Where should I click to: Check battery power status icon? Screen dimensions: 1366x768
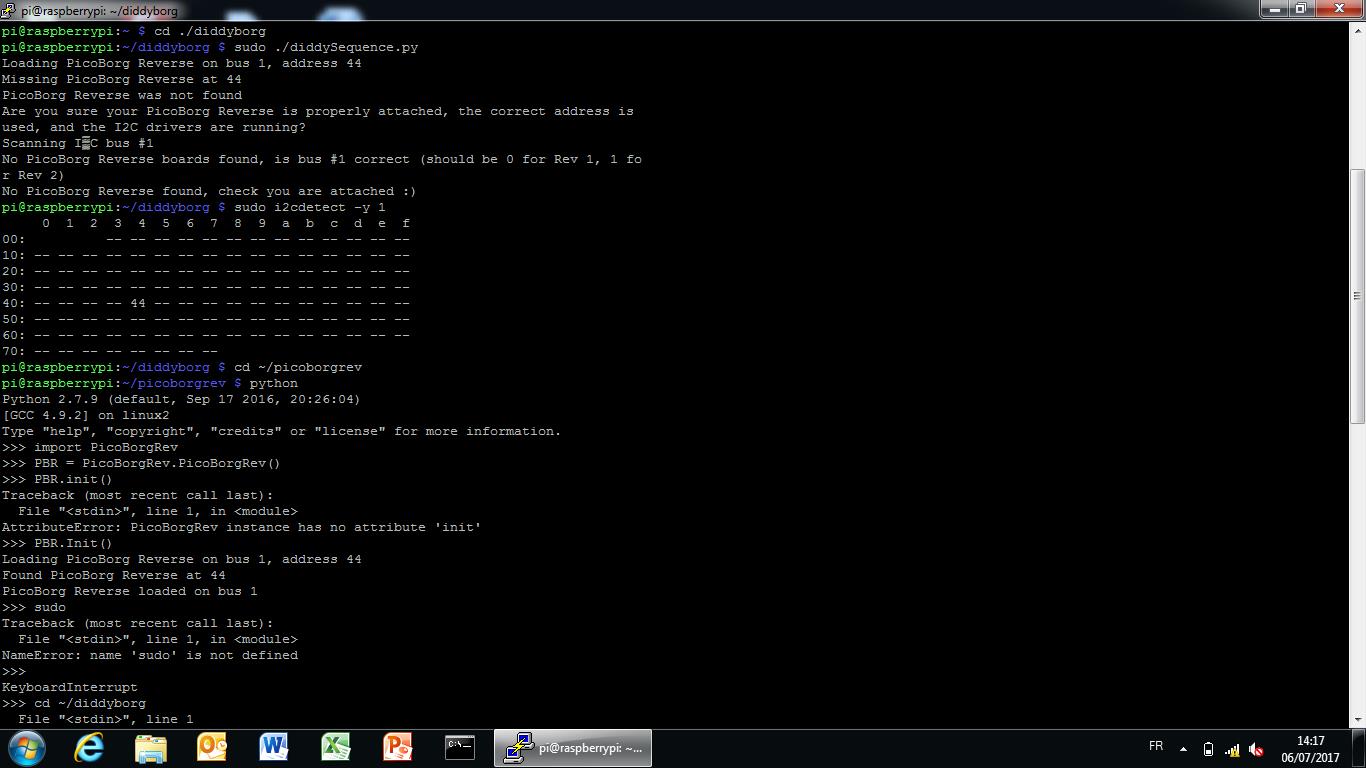coord(1208,749)
